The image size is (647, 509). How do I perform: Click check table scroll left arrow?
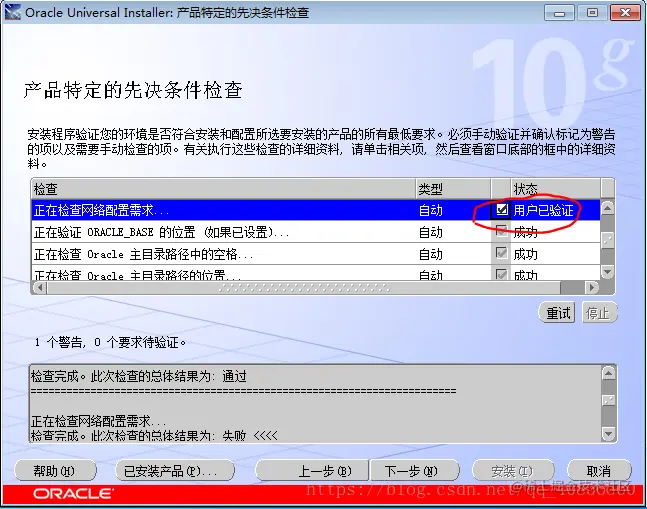point(39,287)
